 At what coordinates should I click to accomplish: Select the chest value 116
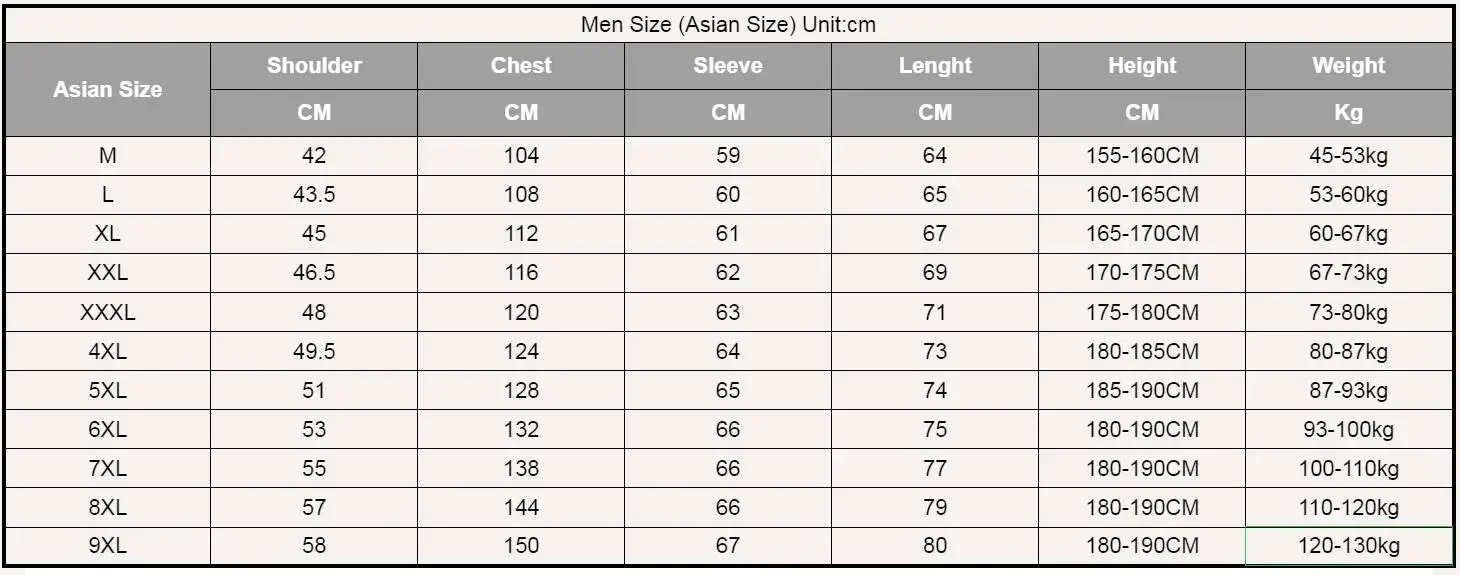(521, 273)
